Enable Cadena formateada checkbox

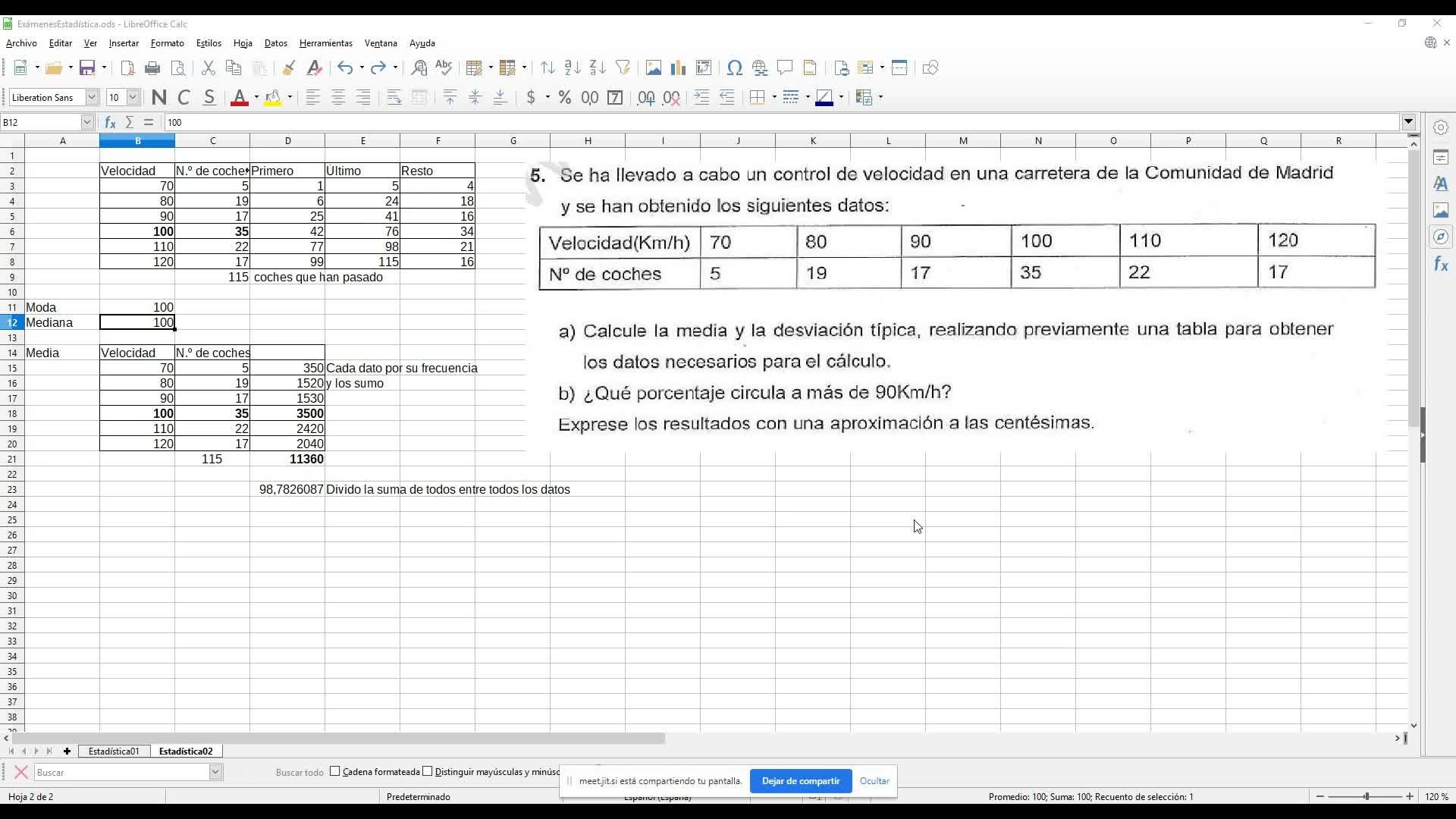point(335,771)
